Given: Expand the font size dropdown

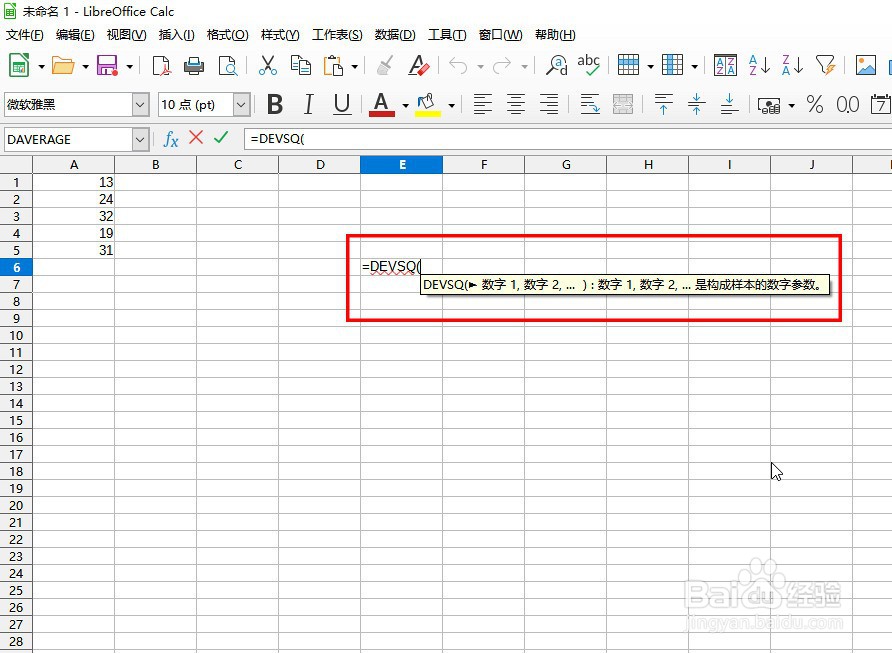Looking at the screenshot, I should [241, 105].
